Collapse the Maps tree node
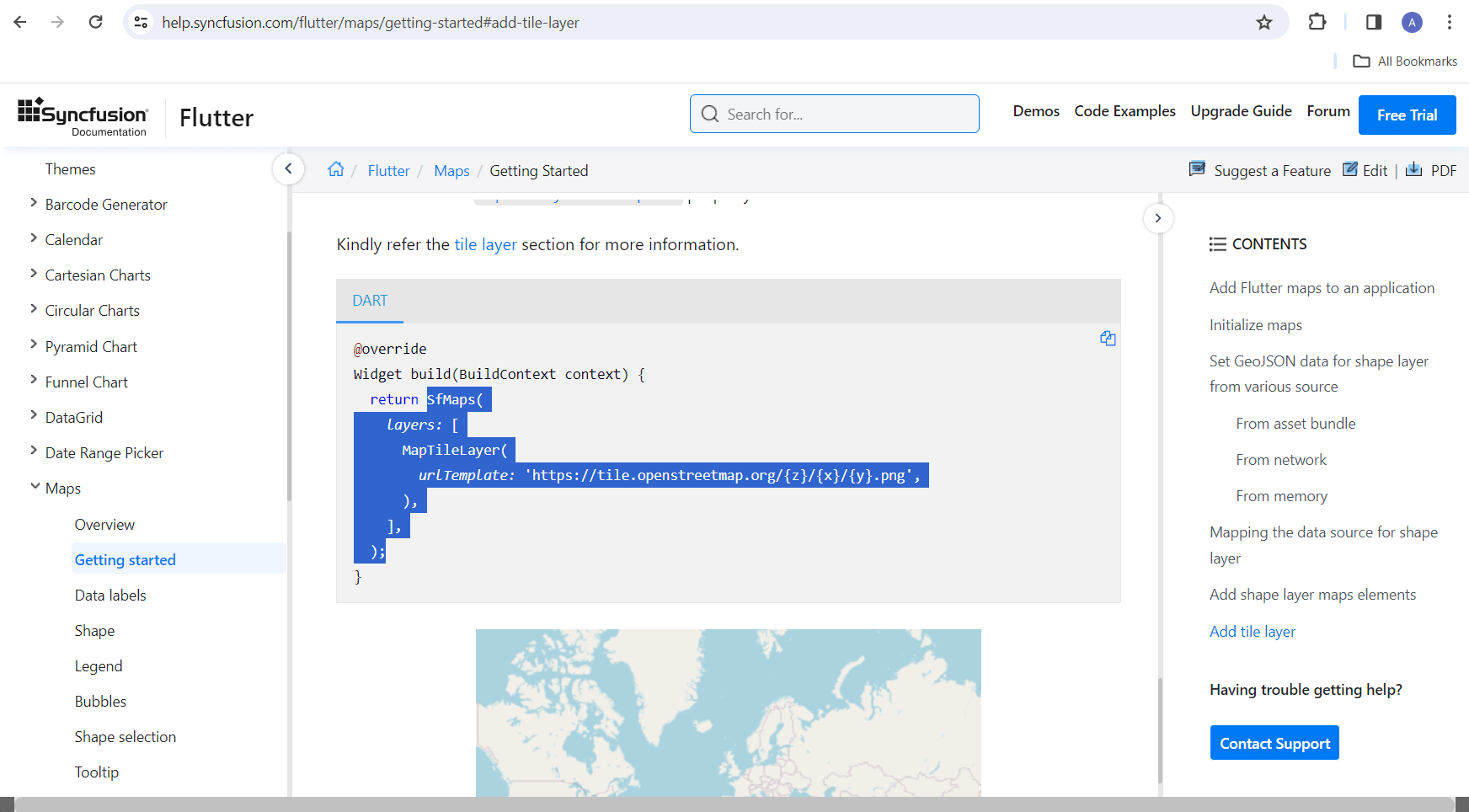This screenshot has height=812, width=1469. pyautogui.click(x=35, y=487)
